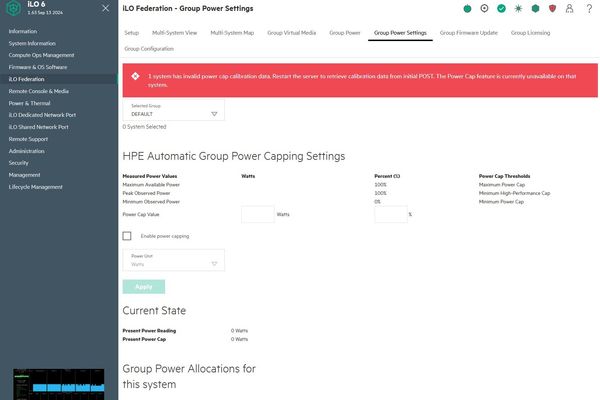Click the 'Minimum Observed Power' label
This screenshot has height=400, width=600.
point(151,201)
